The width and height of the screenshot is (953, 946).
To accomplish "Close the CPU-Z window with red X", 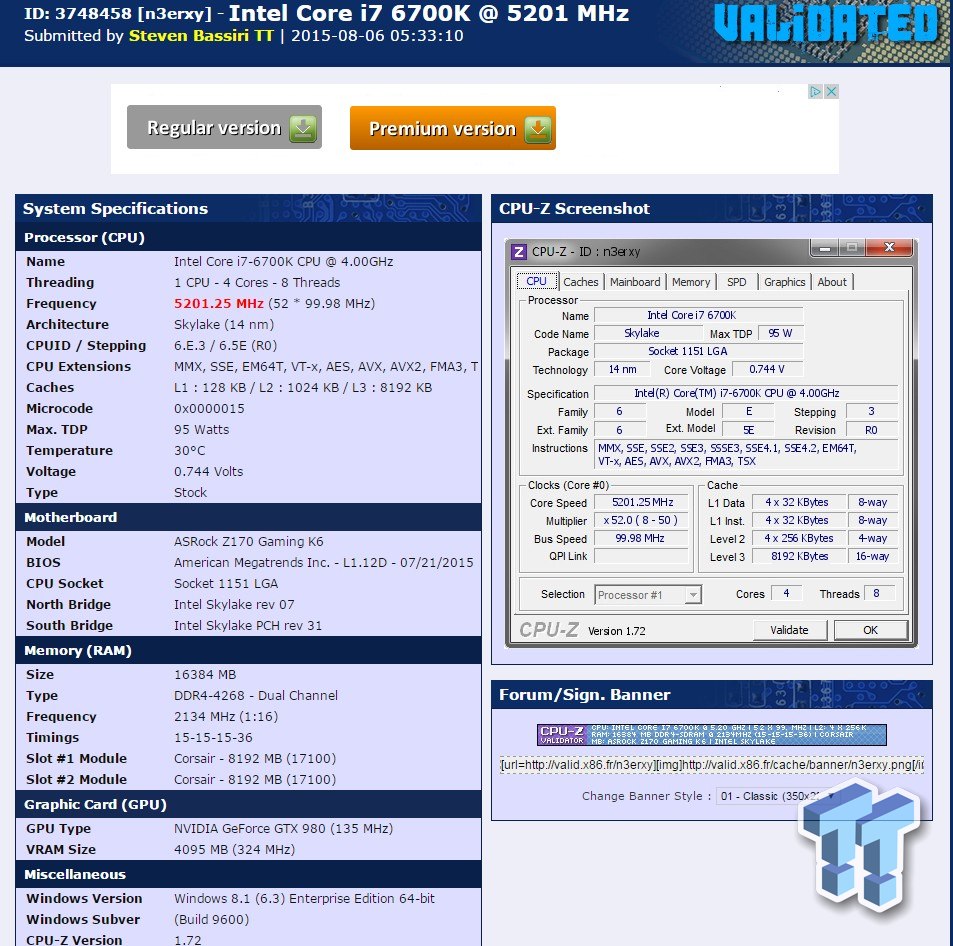I will coord(889,247).
